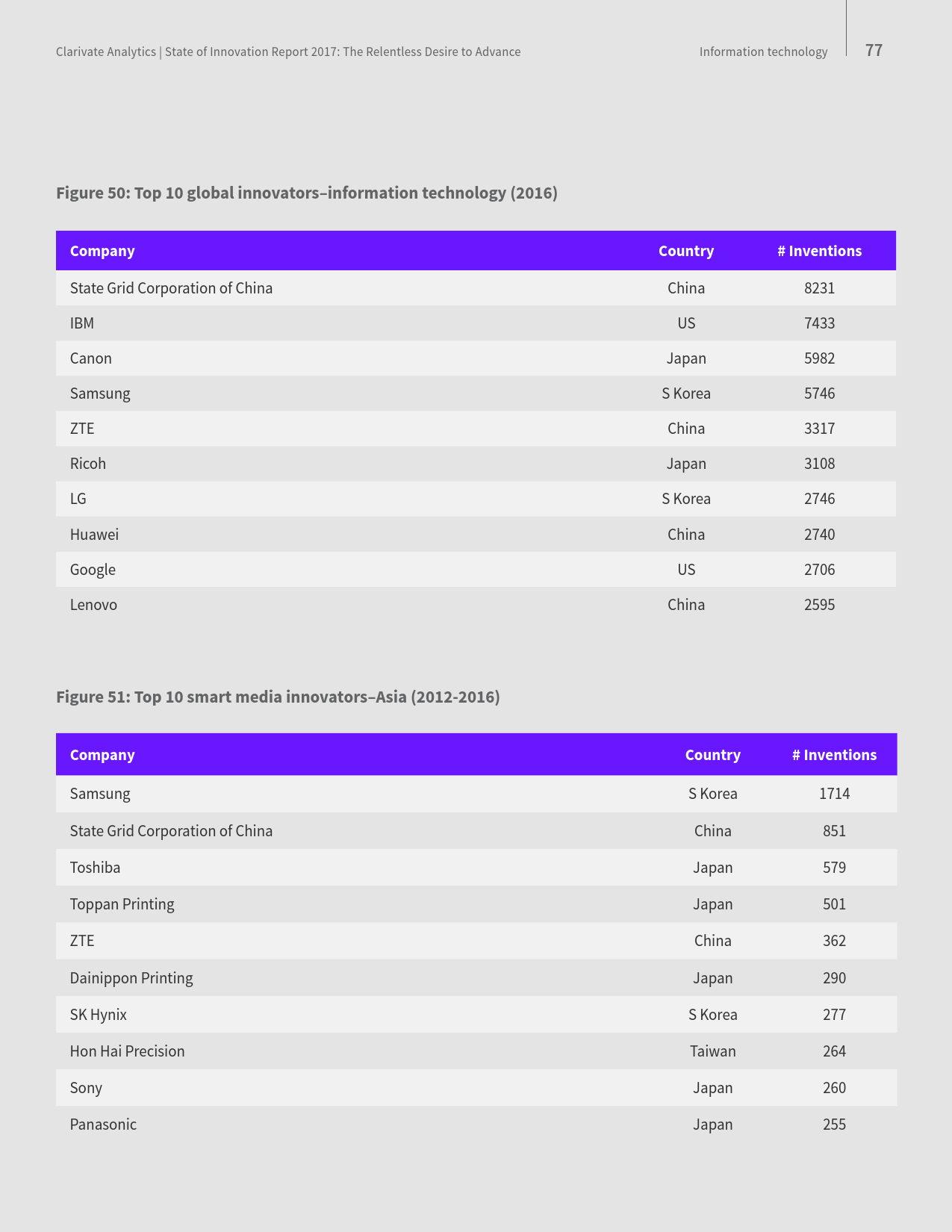Select the Panasonic company cell
The image size is (952, 1232).
(103, 1124)
